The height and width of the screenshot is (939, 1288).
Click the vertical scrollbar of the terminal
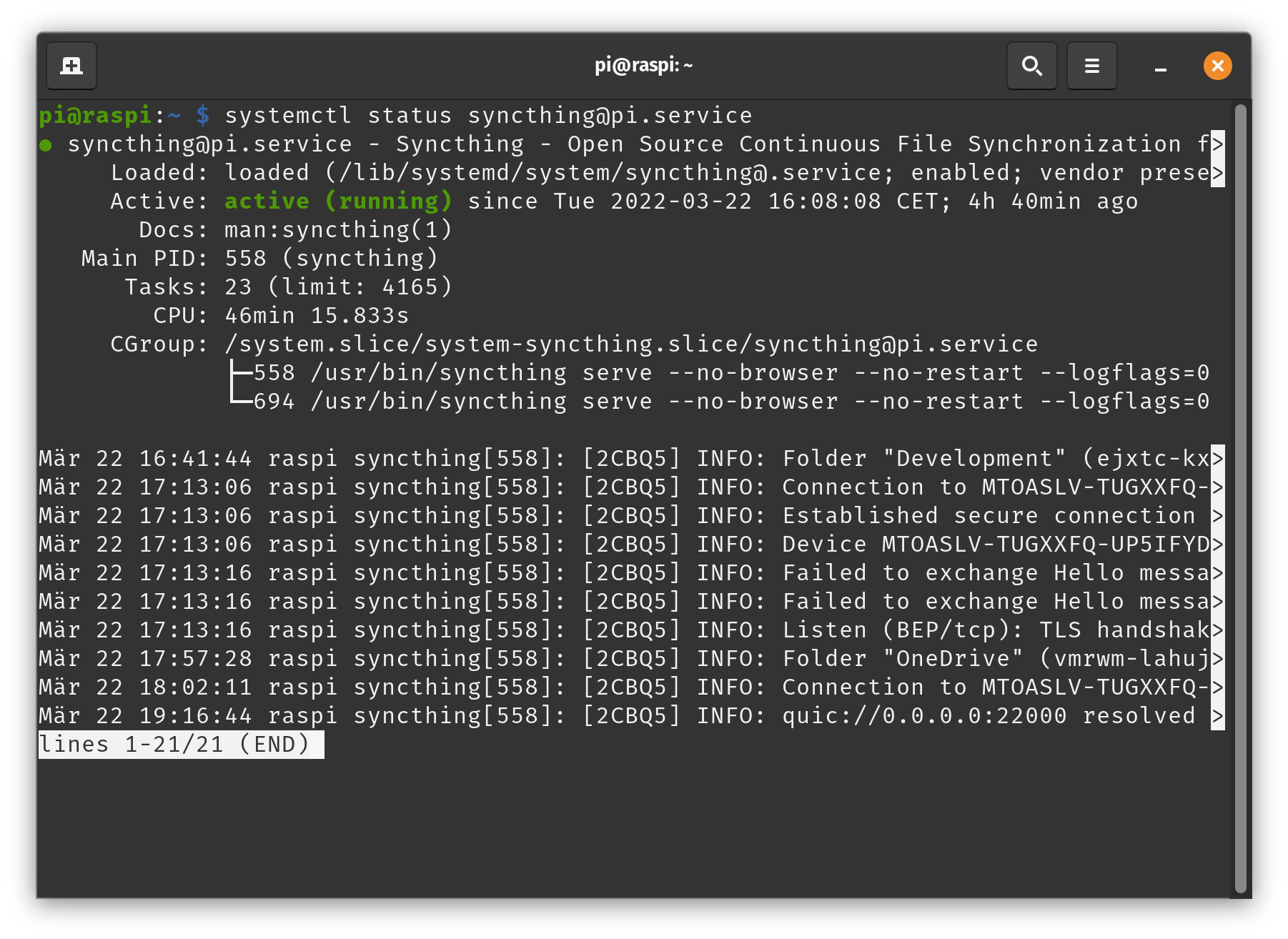1240,499
